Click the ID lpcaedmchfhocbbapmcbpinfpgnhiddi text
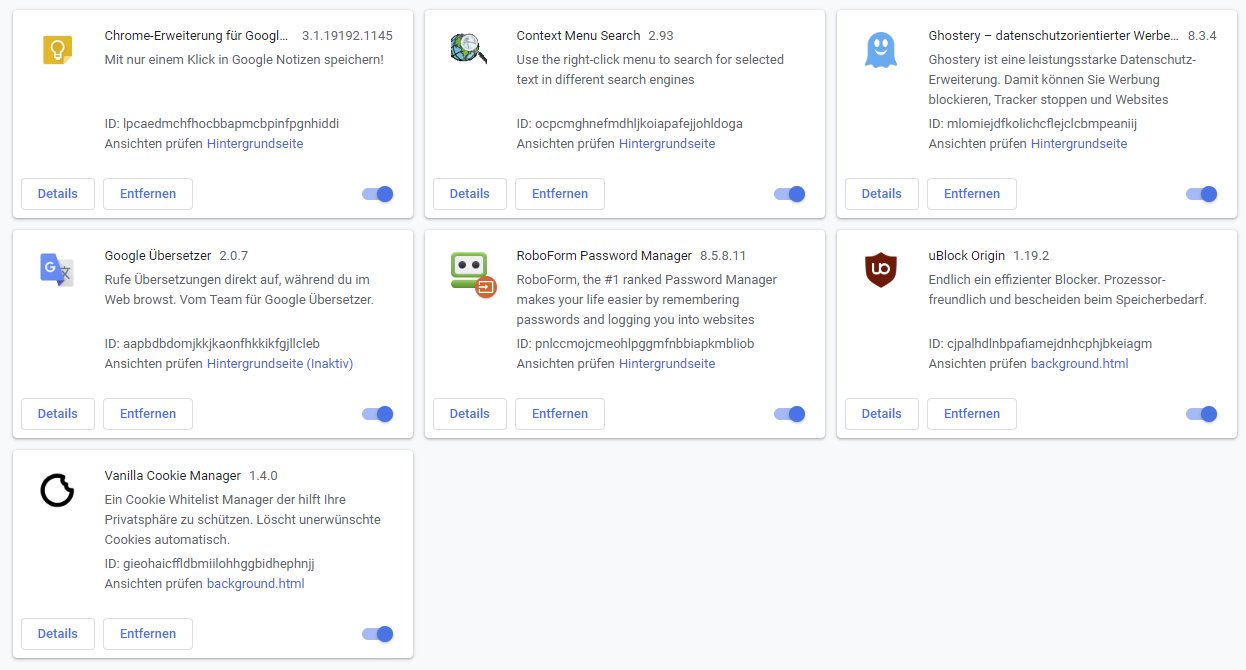1246x670 pixels. point(222,124)
